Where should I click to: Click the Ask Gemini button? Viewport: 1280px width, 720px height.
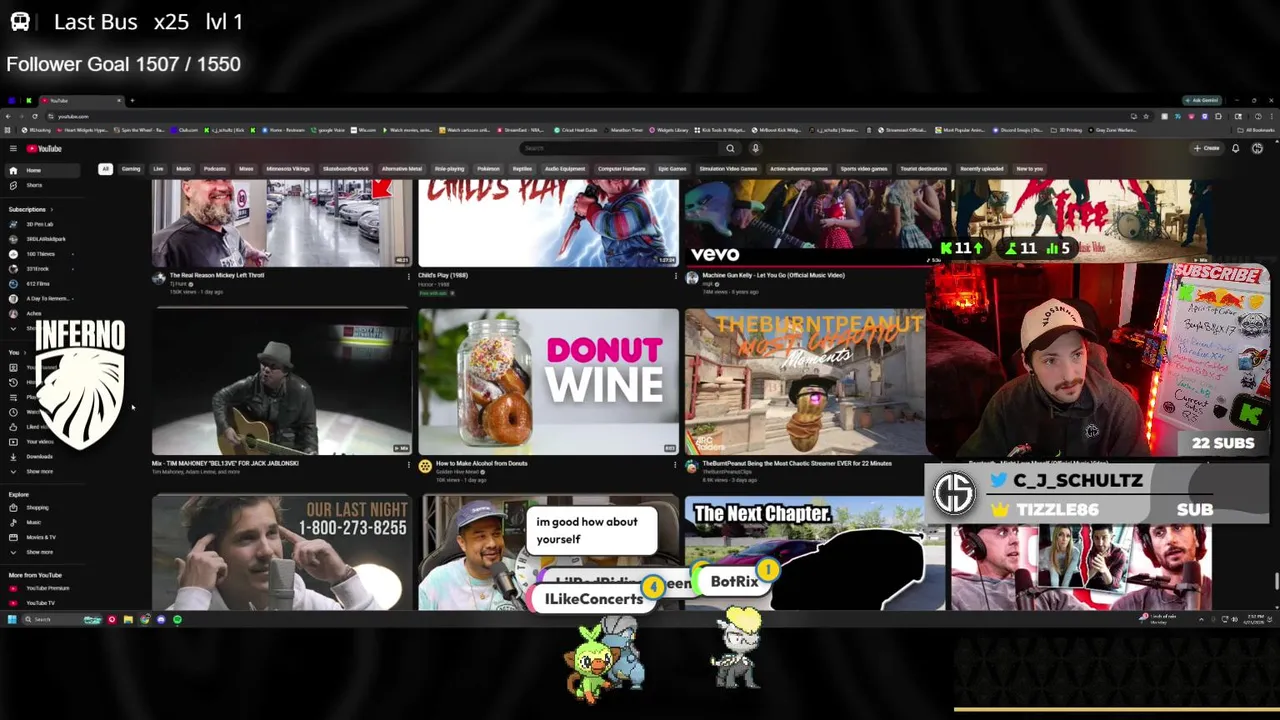pyautogui.click(x=1201, y=100)
